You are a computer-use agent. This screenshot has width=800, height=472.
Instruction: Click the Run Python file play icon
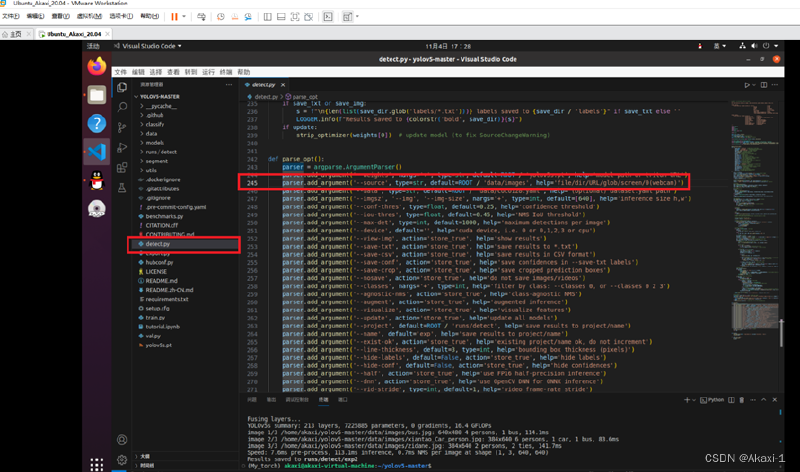point(746,85)
